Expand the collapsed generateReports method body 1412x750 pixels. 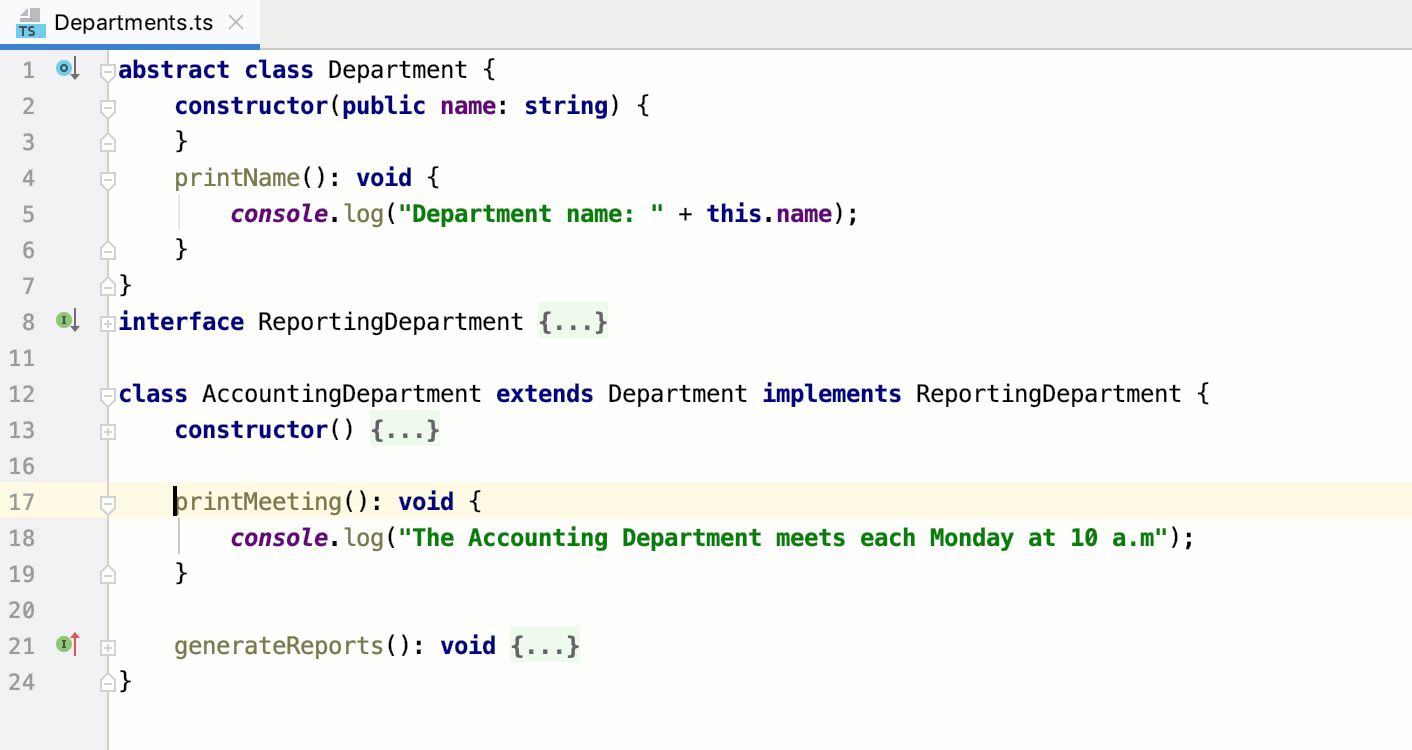click(x=545, y=645)
